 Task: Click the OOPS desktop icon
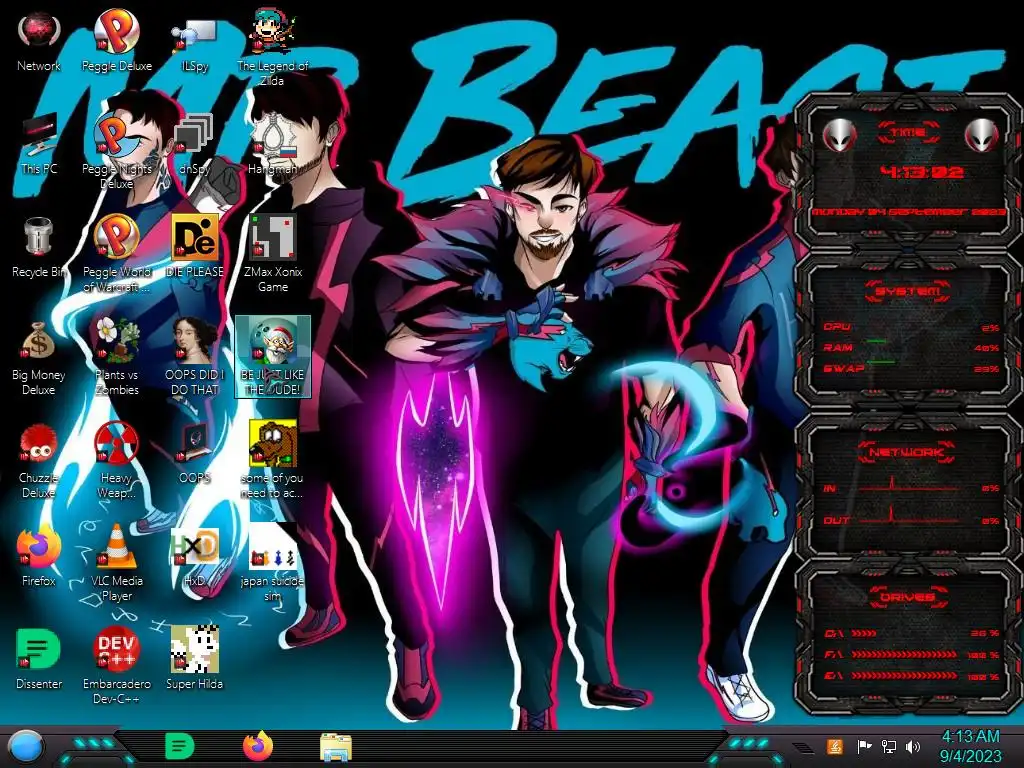(x=194, y=453)
